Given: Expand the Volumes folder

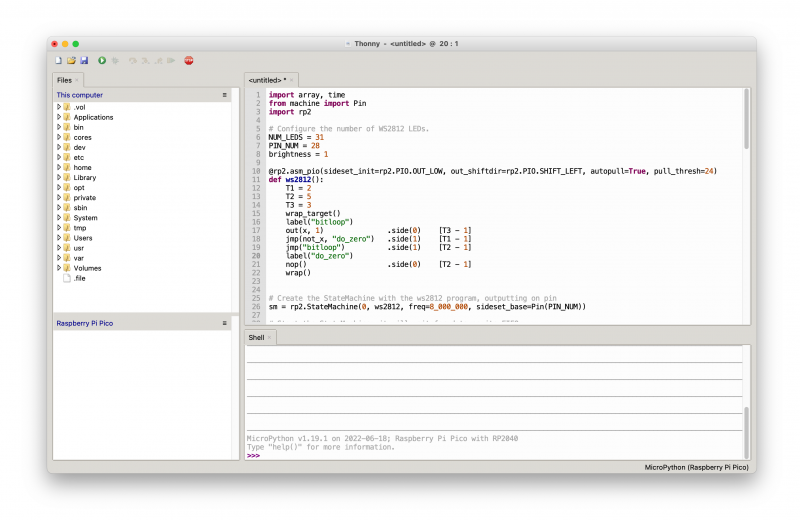Looking at the screenshot, I should coord(59,268).
